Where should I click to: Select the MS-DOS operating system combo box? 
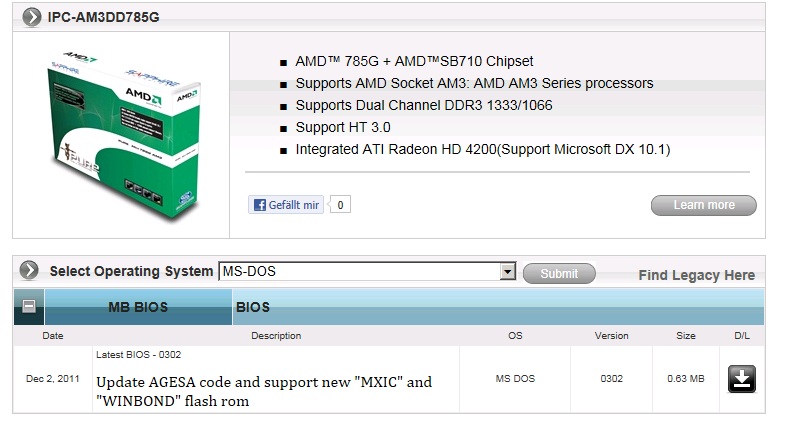[x=367, y=271]
